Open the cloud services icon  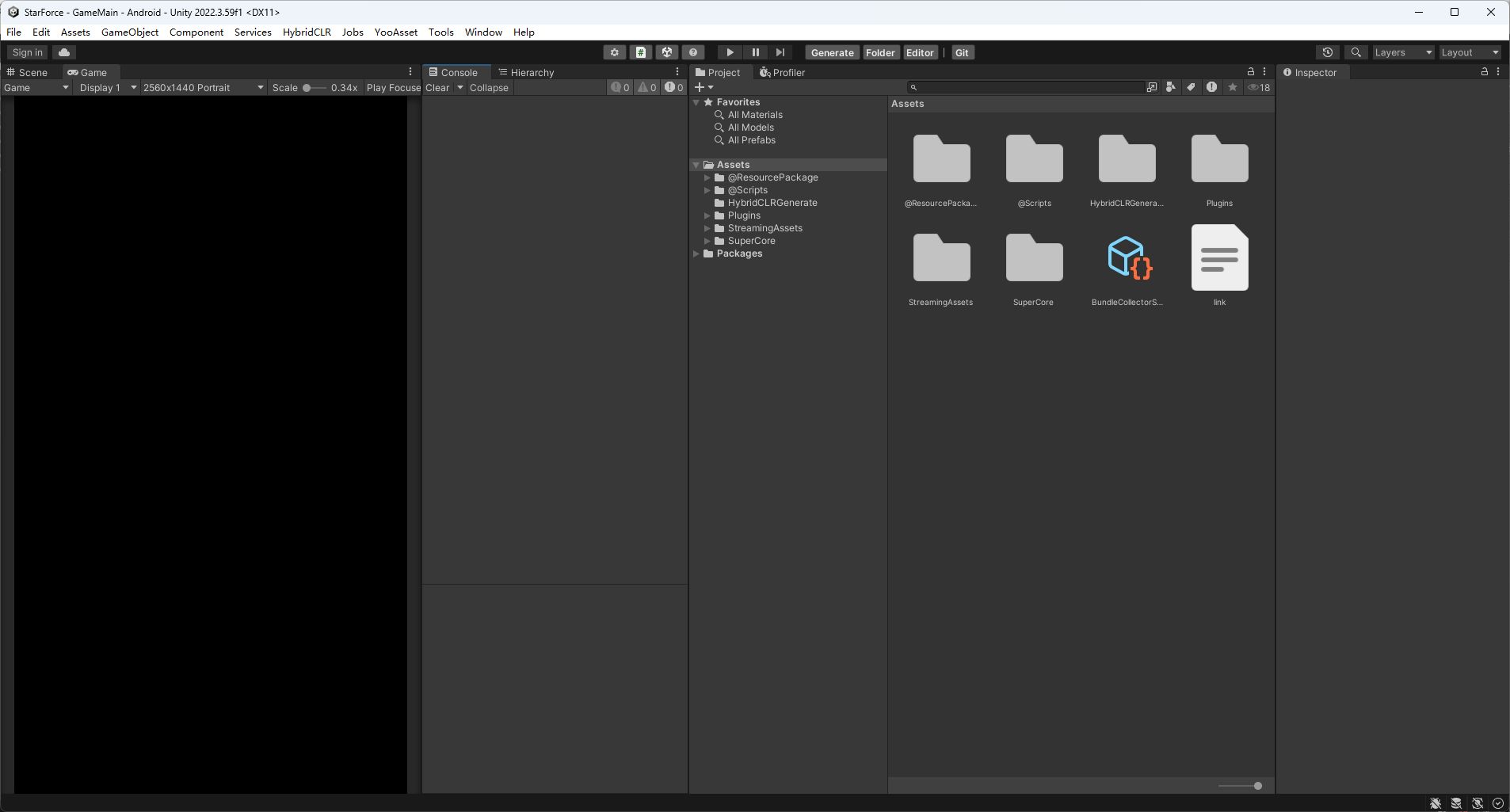pos(64,52)
